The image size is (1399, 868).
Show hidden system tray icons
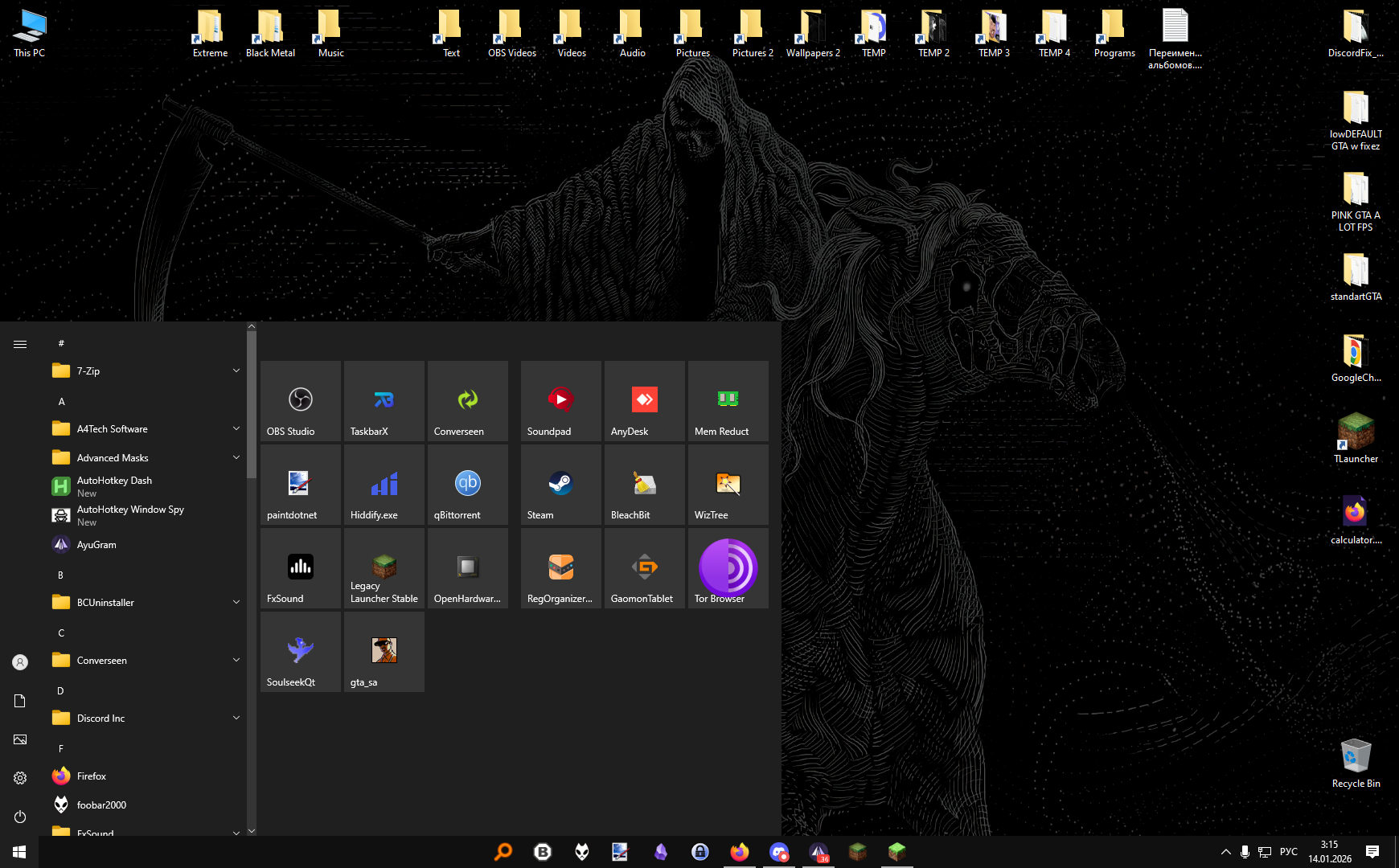click(x=1225, y=852)
